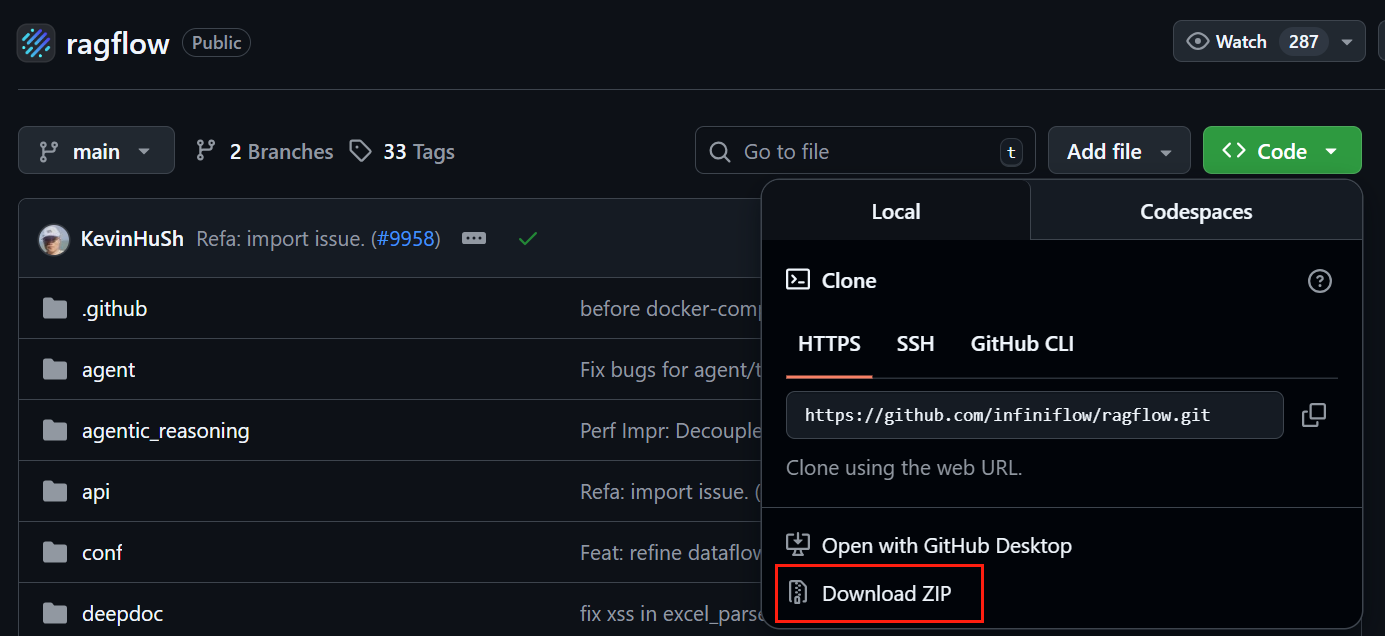1385x636 pixels.
Task: Click the 287 watchers count
Action: tap(1303, 42)
